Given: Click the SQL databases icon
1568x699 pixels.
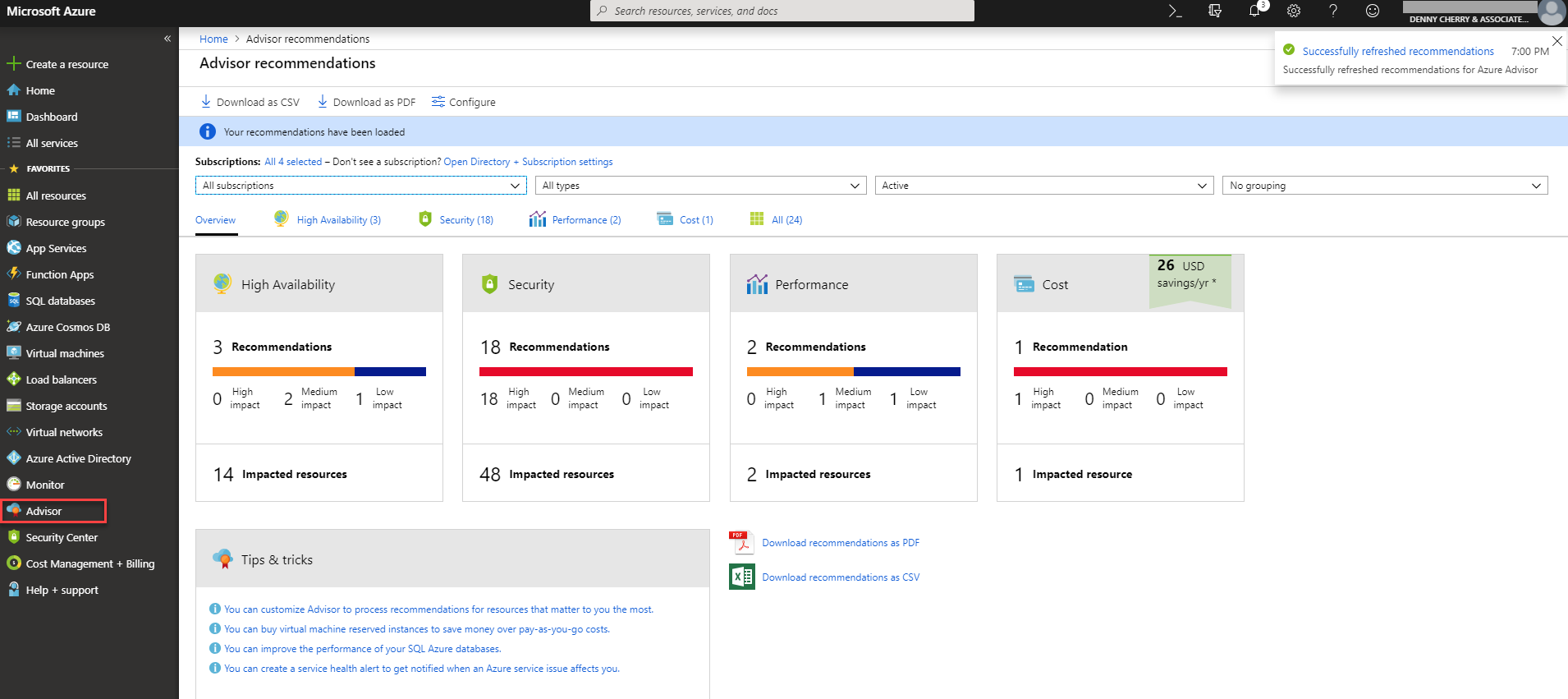Looking at the screenshot, I should (14, 301).
